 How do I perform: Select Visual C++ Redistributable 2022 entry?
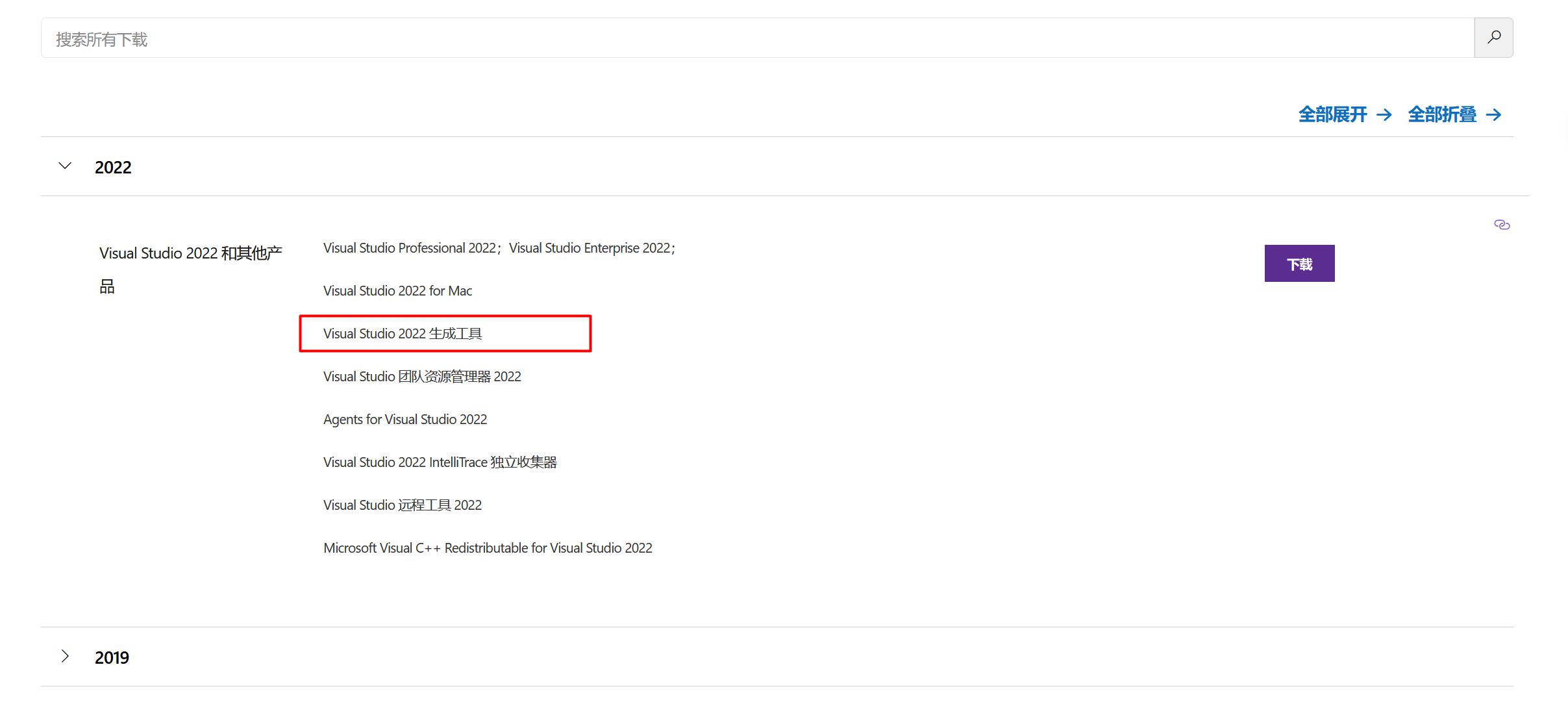pos(488,548)
